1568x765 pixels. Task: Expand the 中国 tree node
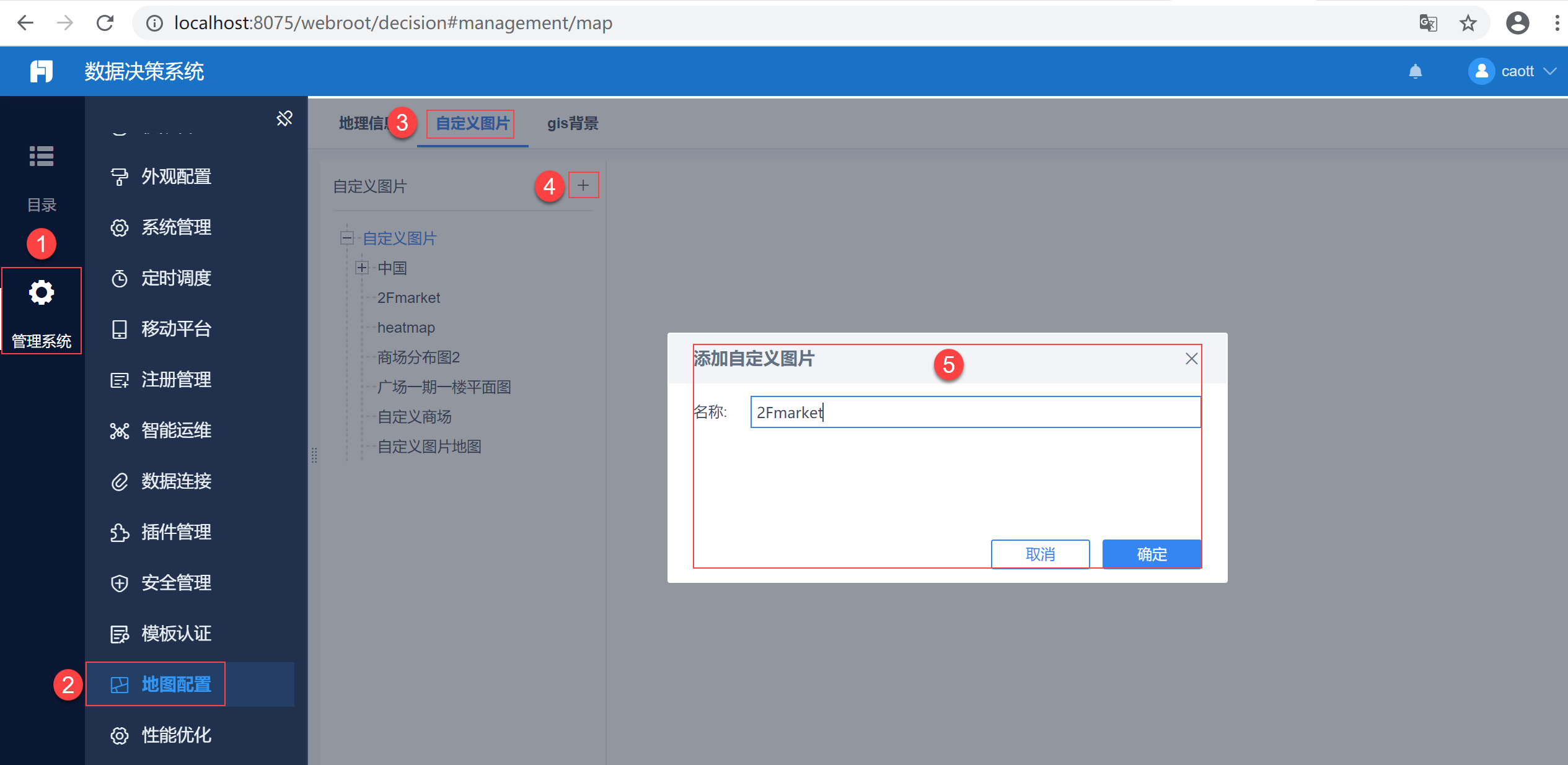coord(362,268)
